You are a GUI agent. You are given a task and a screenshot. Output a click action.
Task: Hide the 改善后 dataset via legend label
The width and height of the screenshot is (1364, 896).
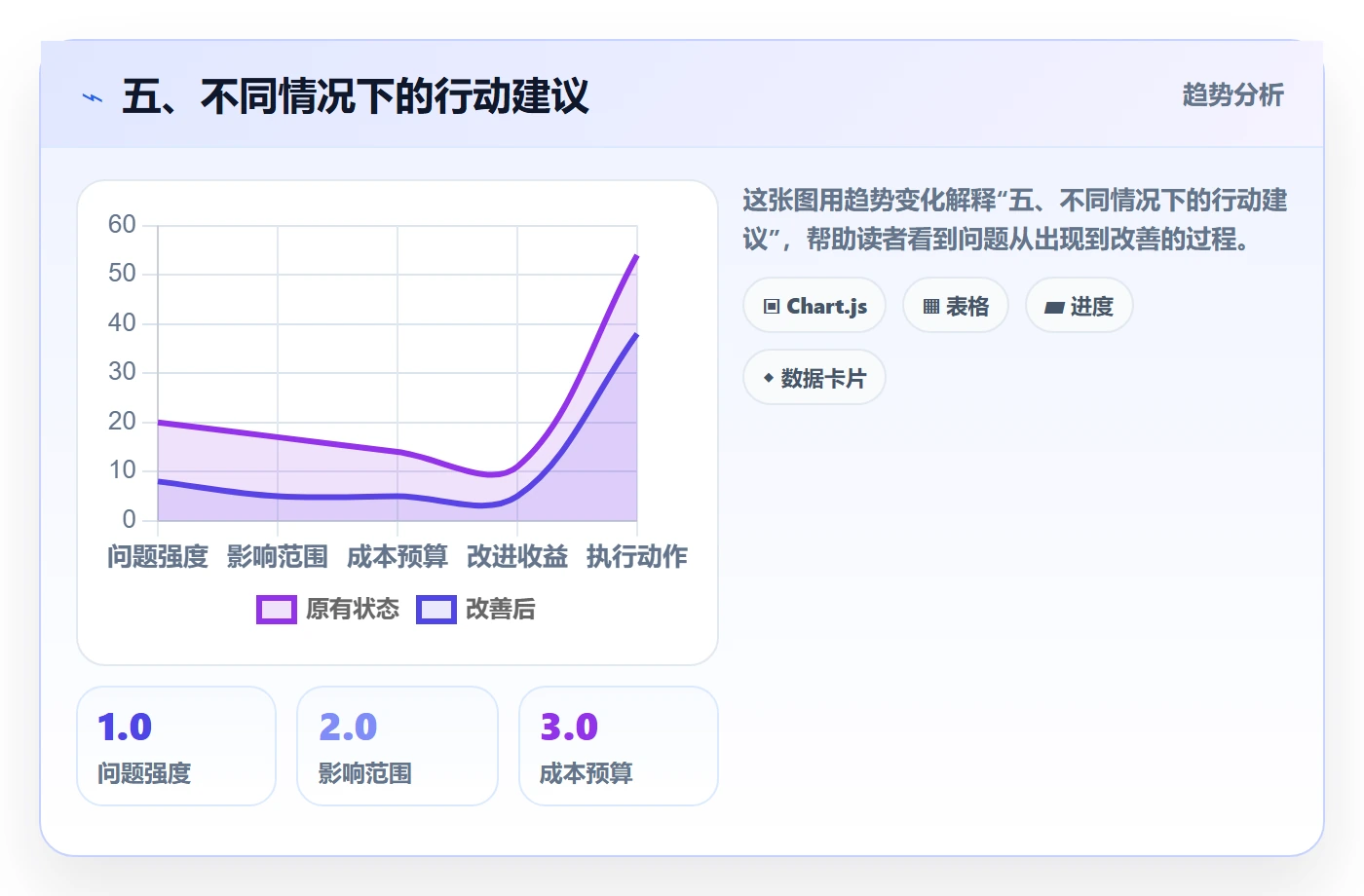click(x=501, y=610)
